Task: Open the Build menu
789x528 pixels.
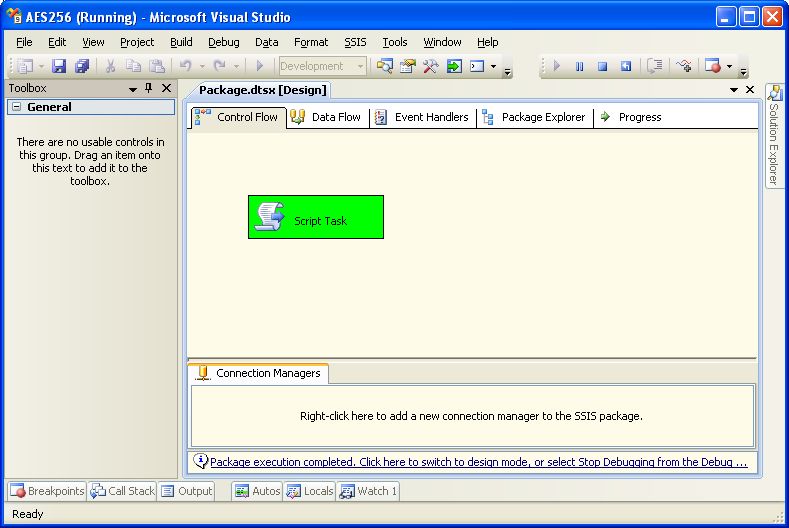Action: point(181,42)
